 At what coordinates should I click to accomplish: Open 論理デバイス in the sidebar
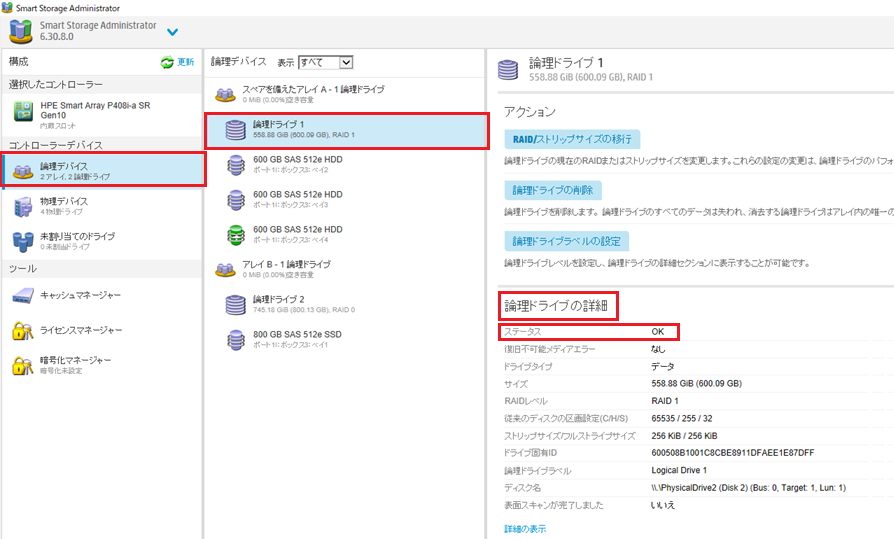103,170
